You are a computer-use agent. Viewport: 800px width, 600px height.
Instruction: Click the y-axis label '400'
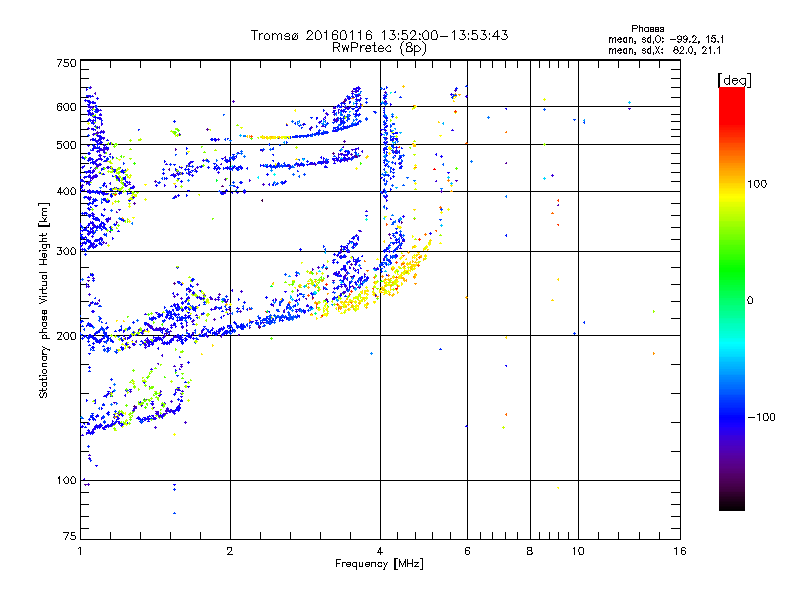66,191
